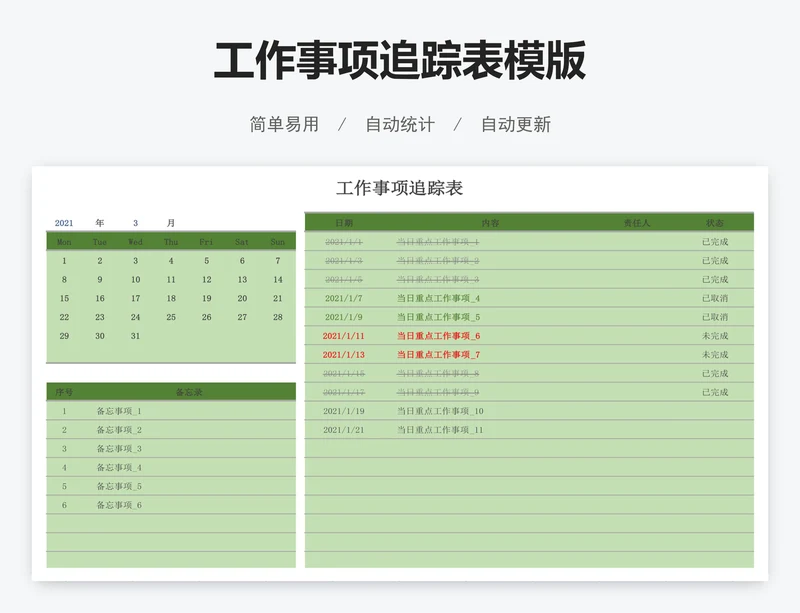Click the Wed calendar header
The width and height of the screenshot is (800, 613).
(x=135, y=242)
